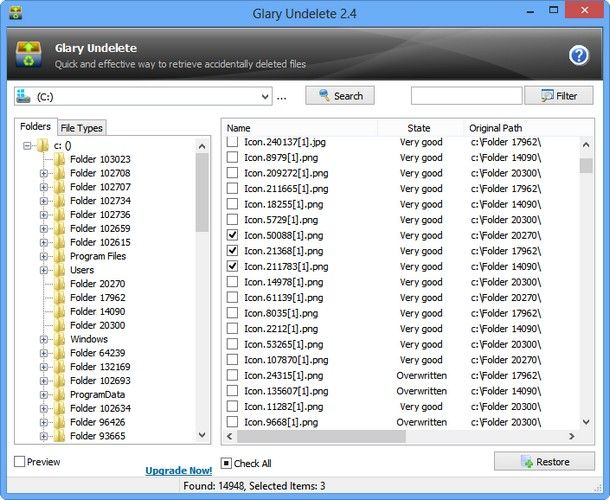Click folder icon of Folder 102708
610x500 pixels.
pyautogui.click(x=60, y=173)
